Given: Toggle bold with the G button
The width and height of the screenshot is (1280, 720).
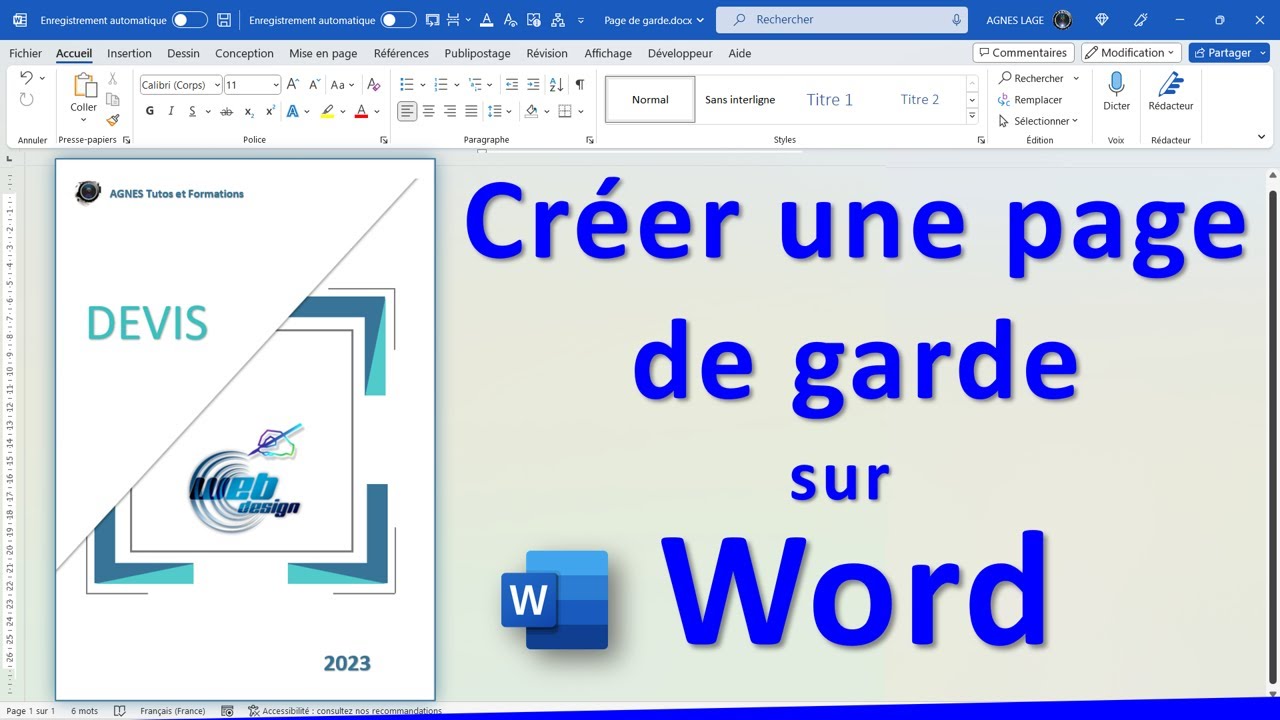Looking at the screenshot, I should click(150, 111).
